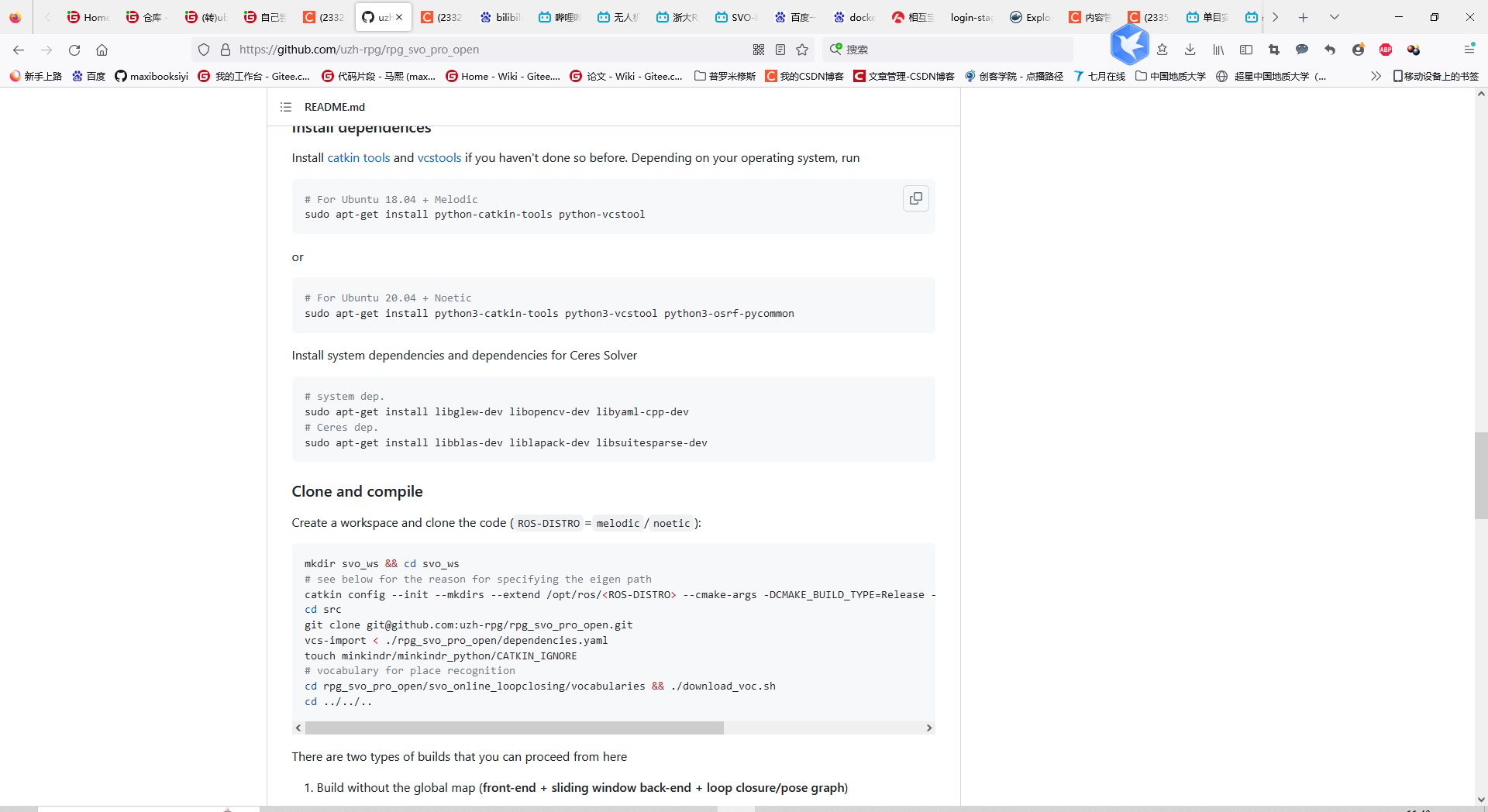Open a new browser tab
The image size is (1488, 812).
[1304, 17]
